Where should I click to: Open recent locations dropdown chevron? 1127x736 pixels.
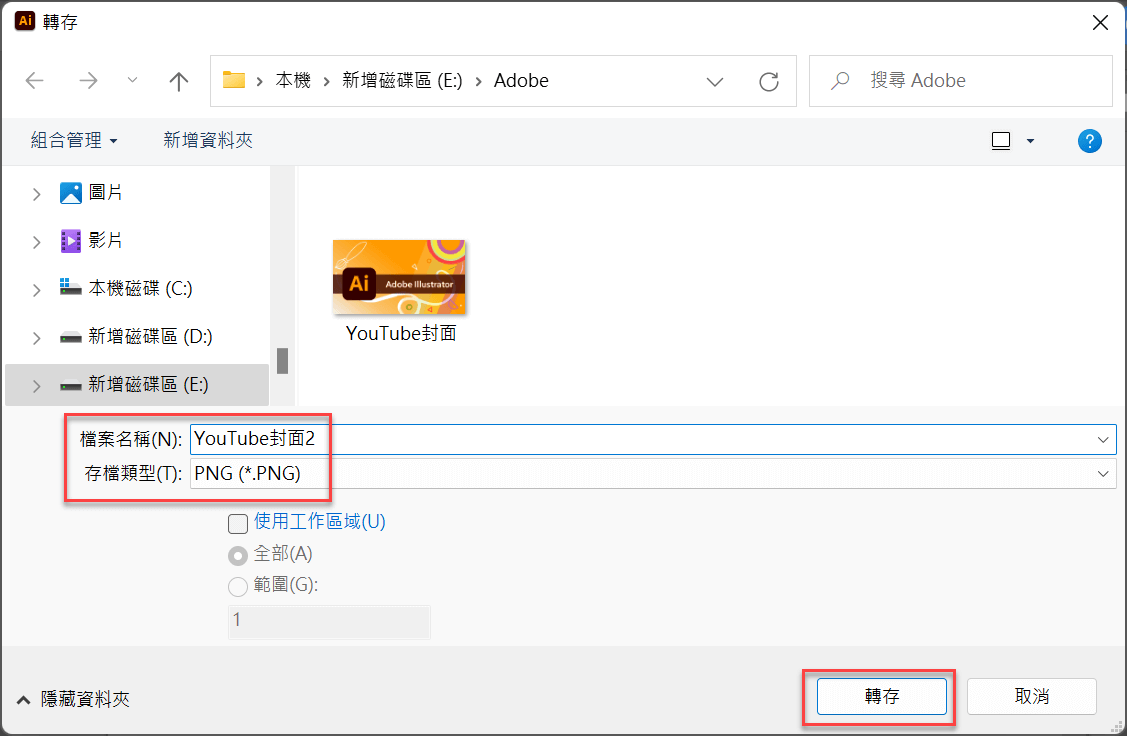point(132,80)
